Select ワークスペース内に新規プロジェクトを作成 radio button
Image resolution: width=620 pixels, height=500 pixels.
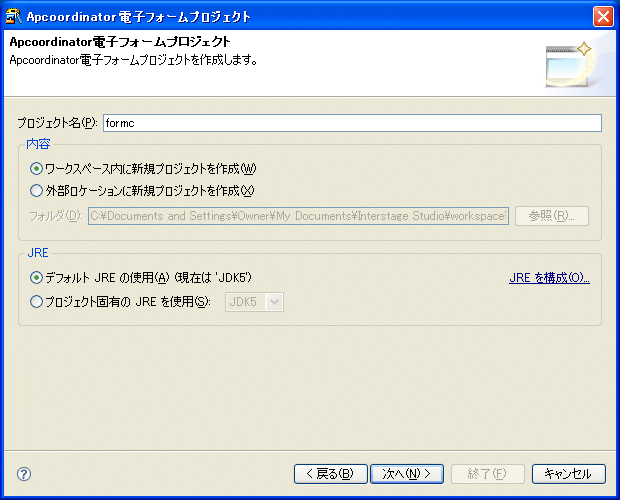(x=37, y=169)
